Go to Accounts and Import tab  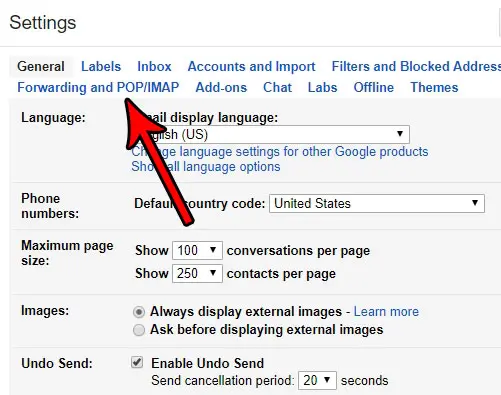click(x=251, y=66)
